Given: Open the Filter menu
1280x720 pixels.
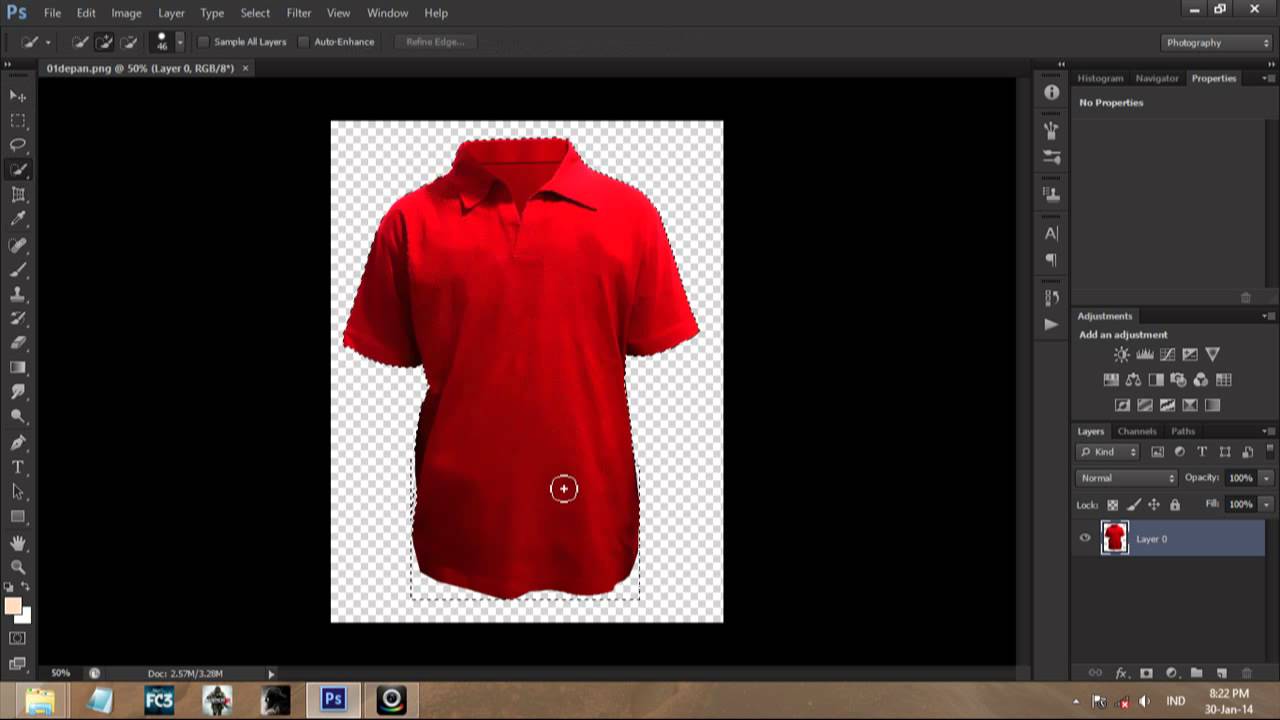Looking at the screenshot, I should [299, 13].
